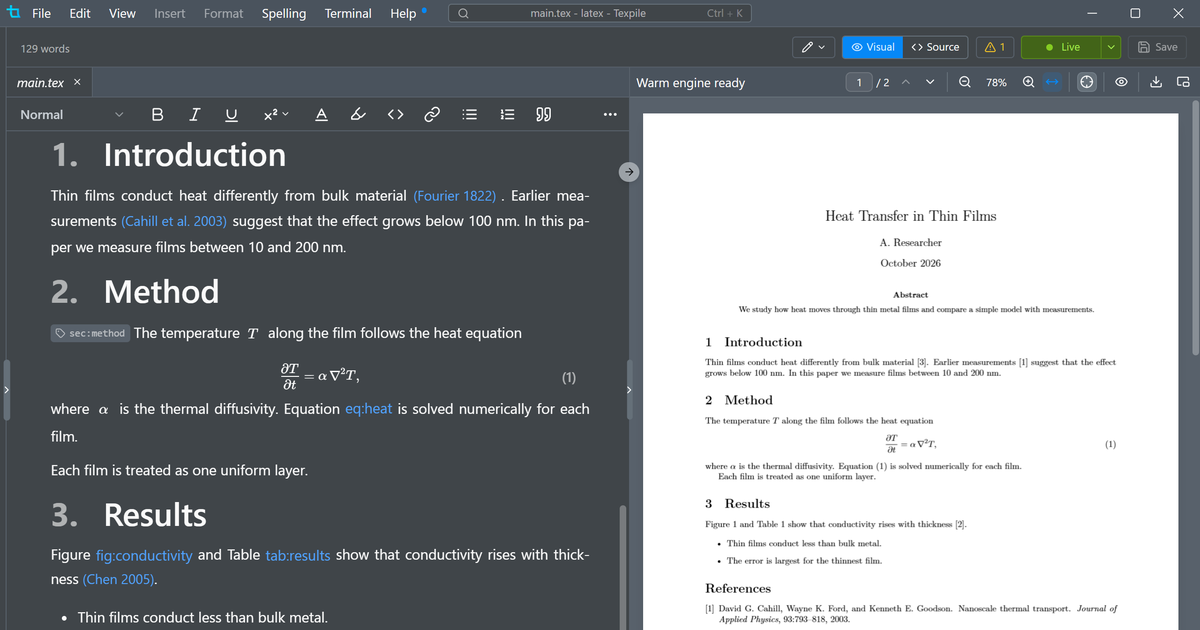
Task: Edit the PDF page number field
Action: (x=859, y=83)
